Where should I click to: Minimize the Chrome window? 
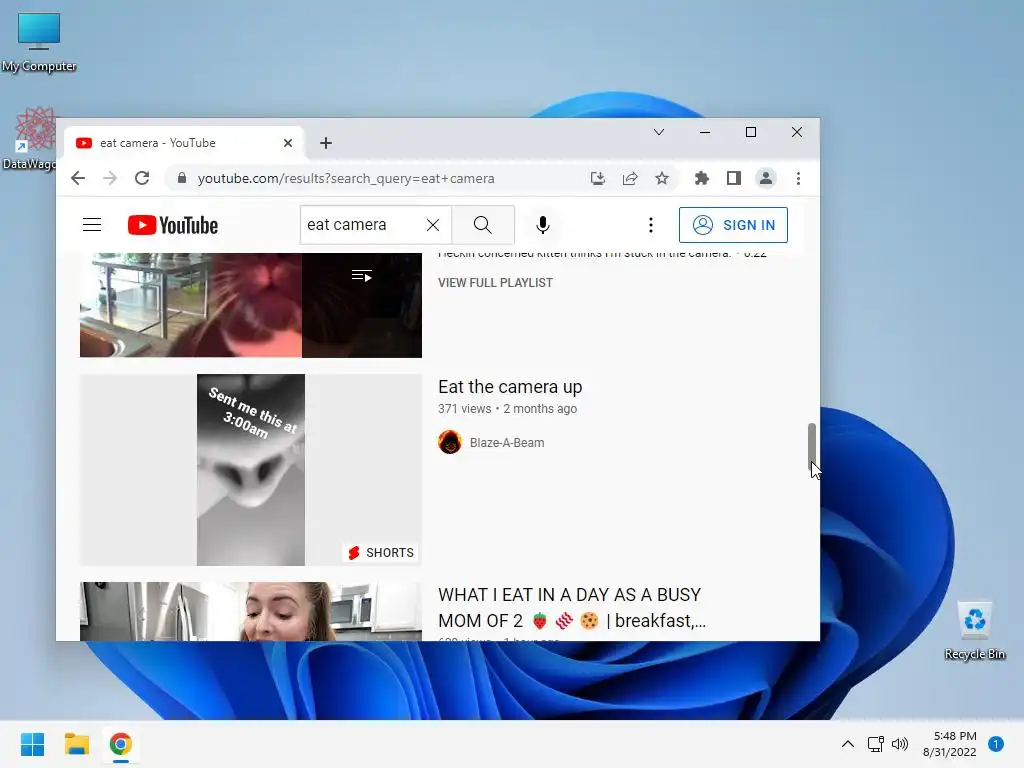click(705, 132)
